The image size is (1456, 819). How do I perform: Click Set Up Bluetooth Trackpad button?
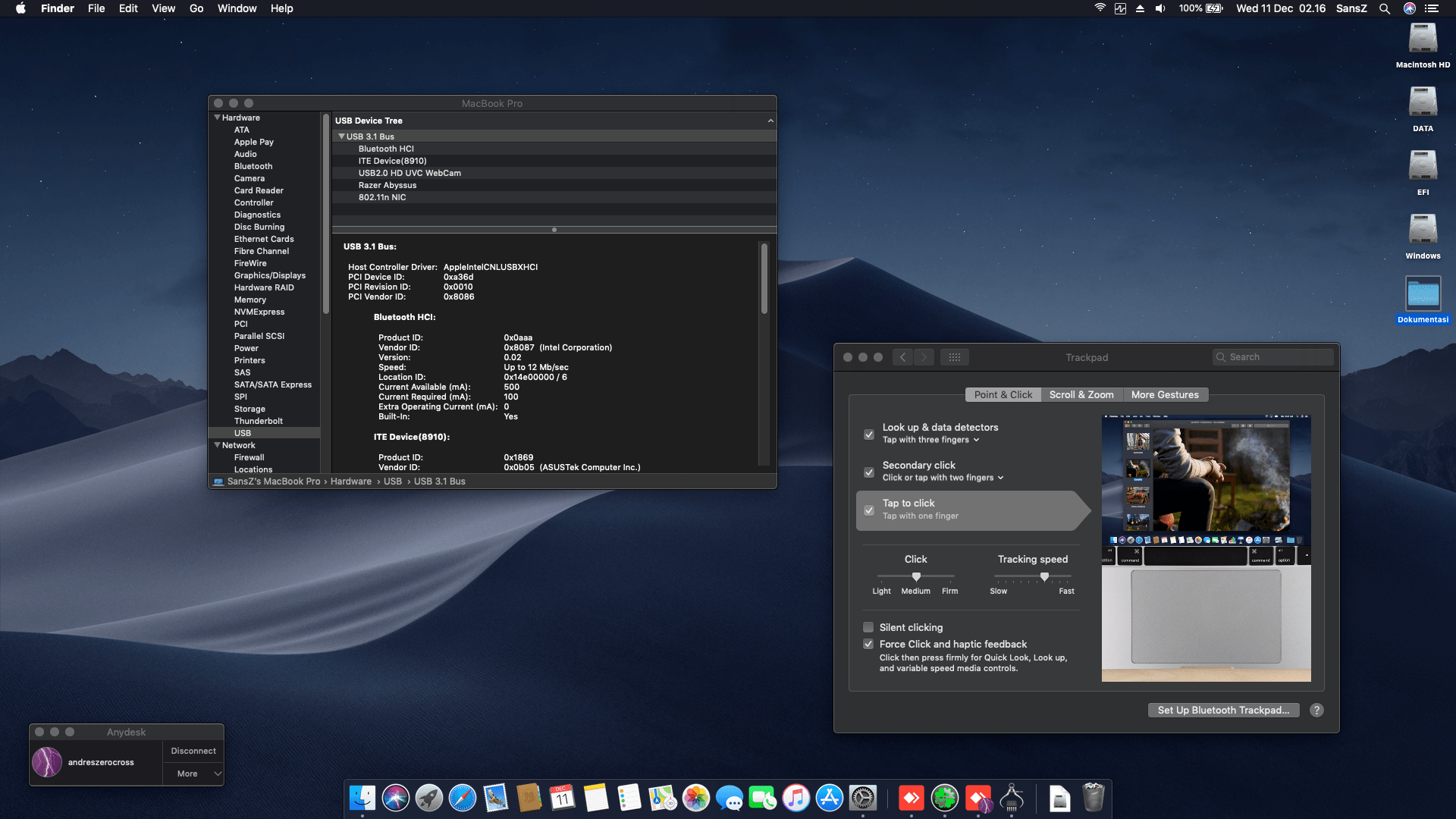pyautogui.click(x=1223, y=710)
